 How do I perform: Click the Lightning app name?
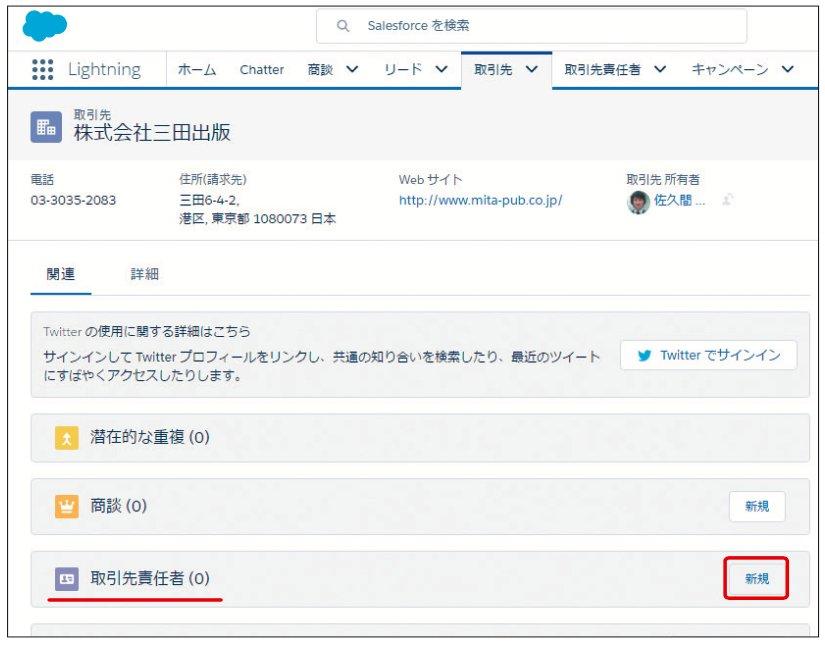click(104, 69)
